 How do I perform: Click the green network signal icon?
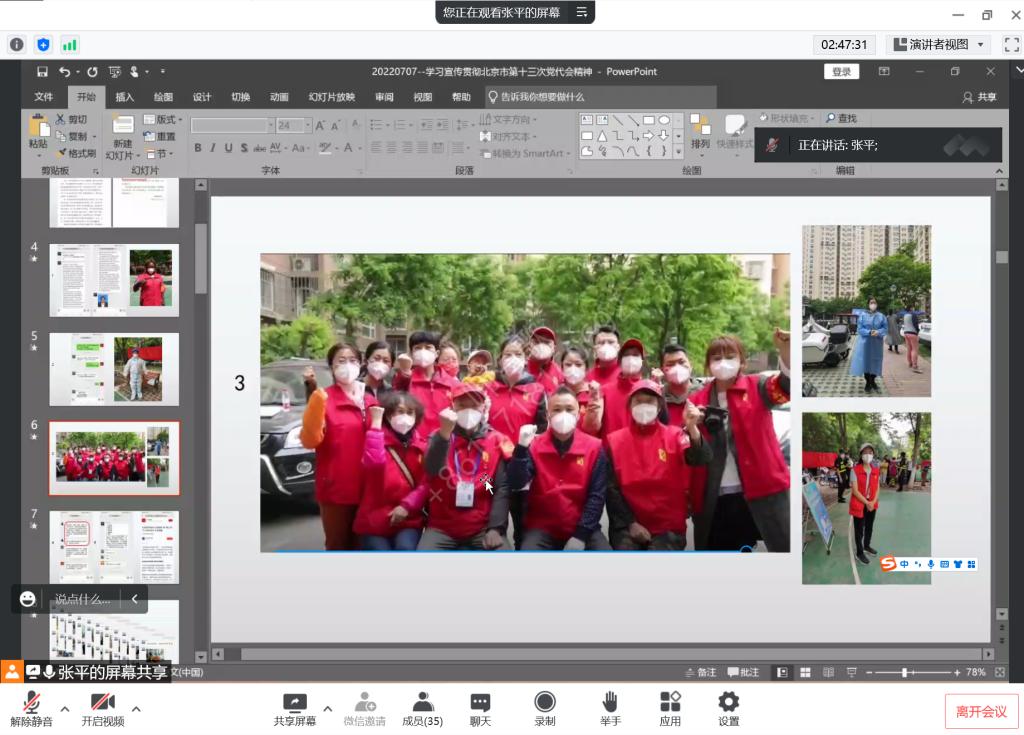[x=70, y=44]
